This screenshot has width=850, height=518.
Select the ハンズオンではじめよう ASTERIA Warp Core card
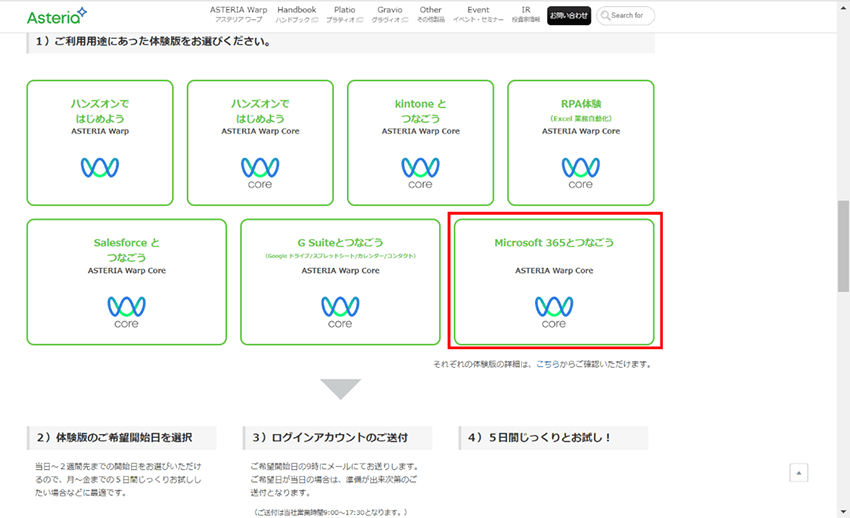coord(260,143)
